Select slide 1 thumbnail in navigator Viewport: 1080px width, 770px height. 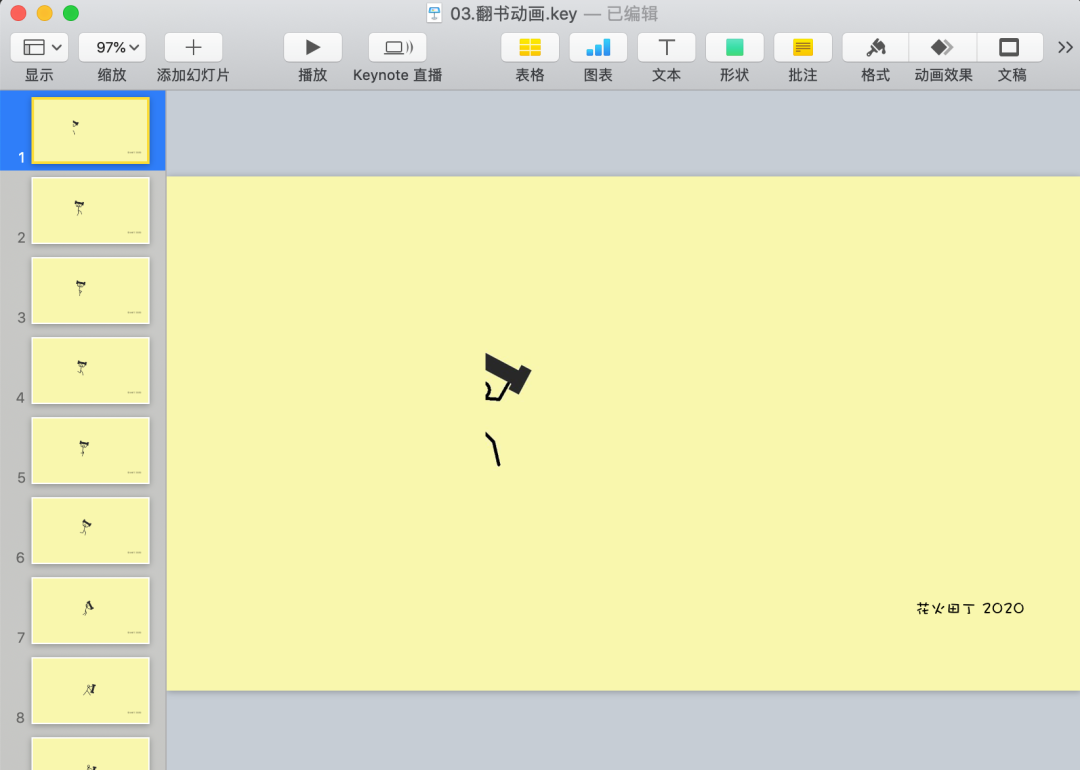(x=90, y=130)
